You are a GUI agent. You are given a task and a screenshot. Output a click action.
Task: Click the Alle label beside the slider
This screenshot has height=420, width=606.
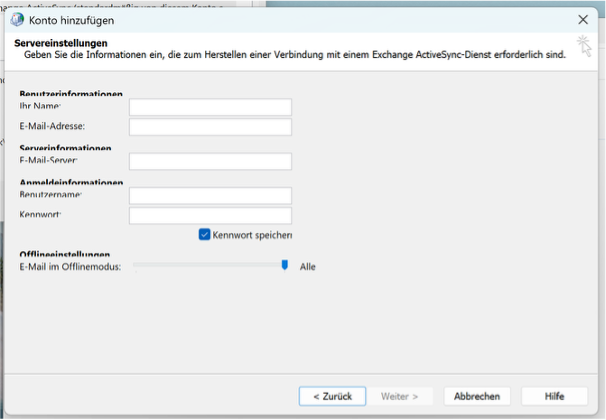point(308,267)
